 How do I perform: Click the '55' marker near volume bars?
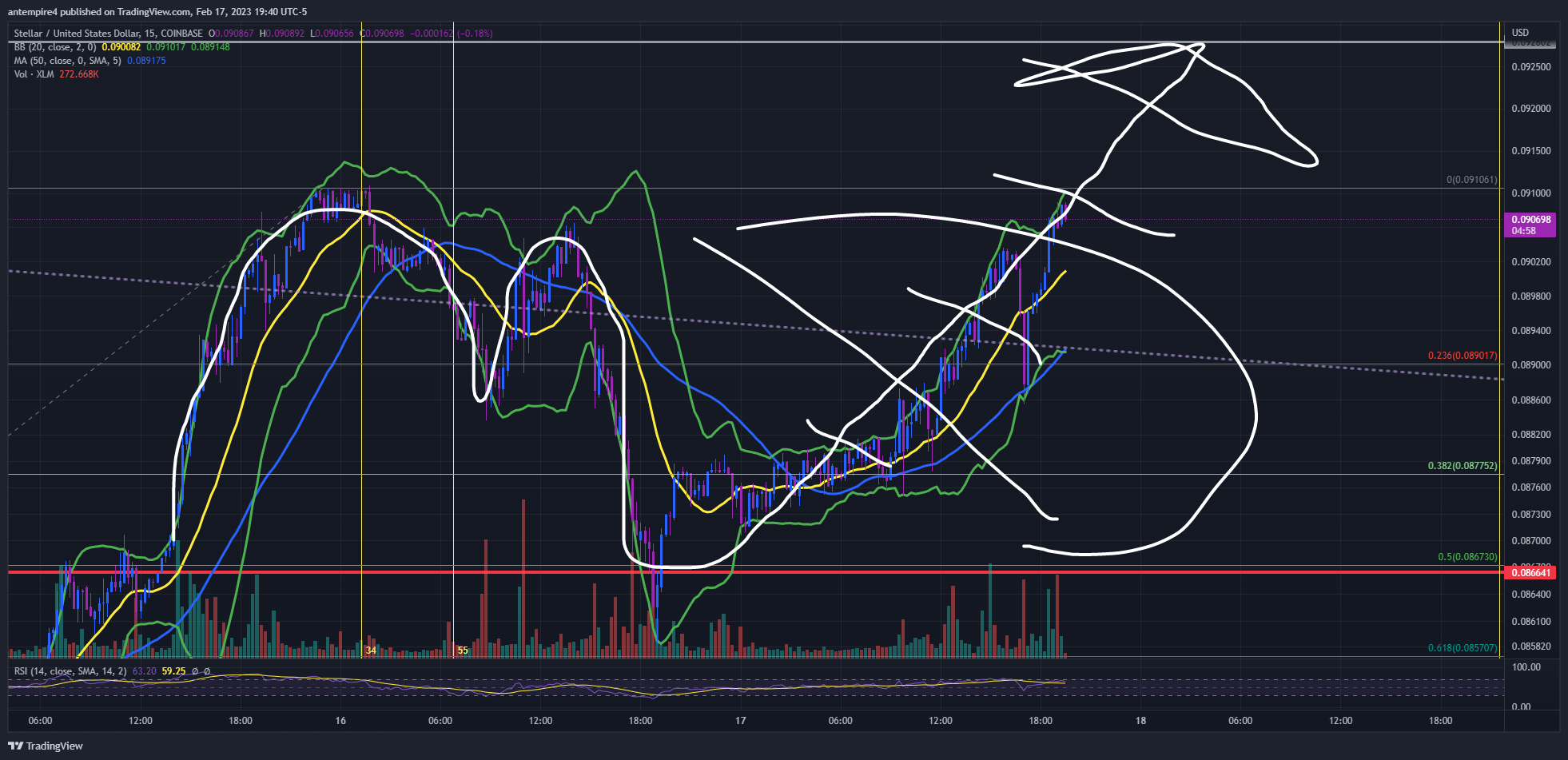[463, 651]
